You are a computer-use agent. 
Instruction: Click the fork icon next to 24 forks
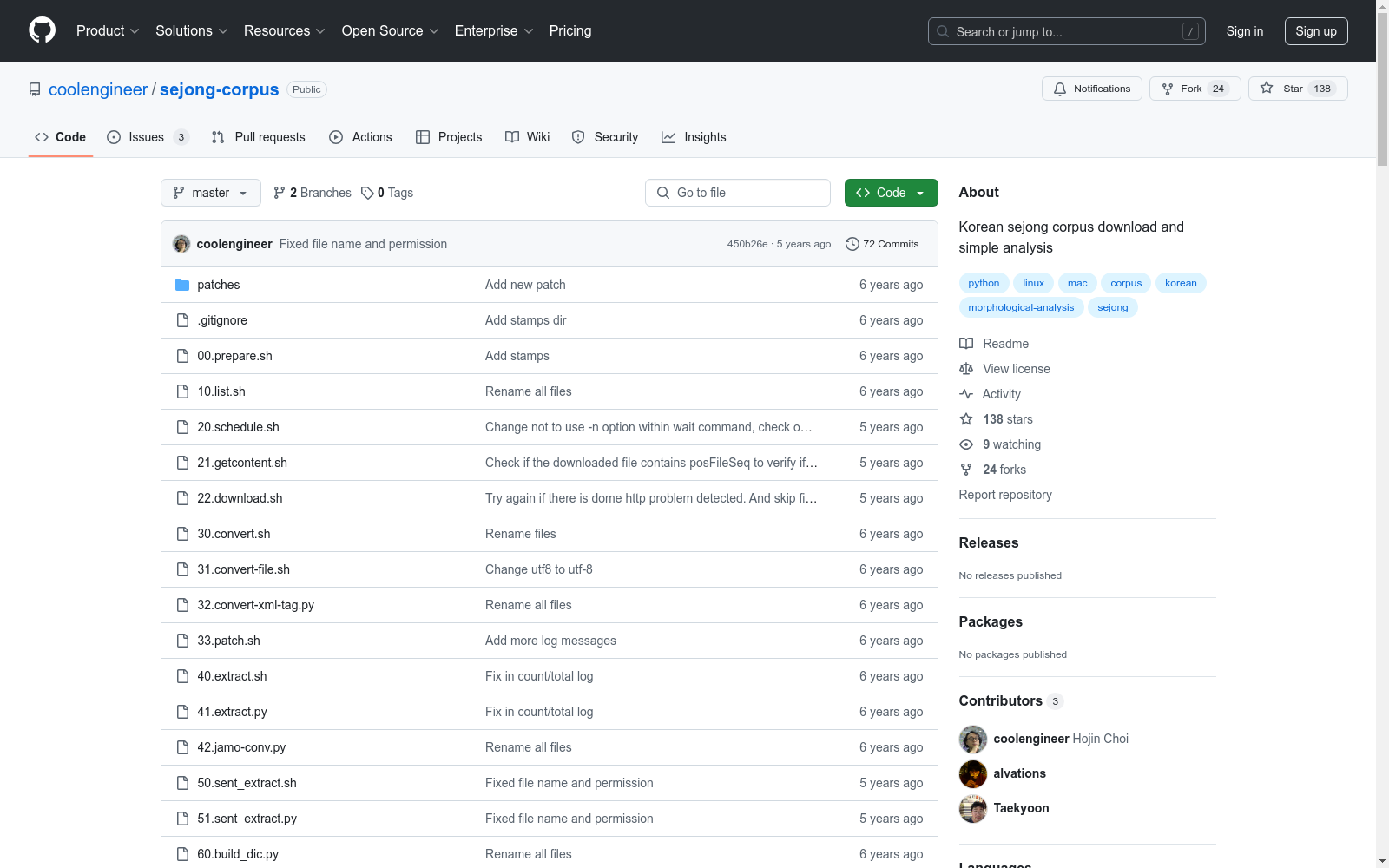[966, 470]
